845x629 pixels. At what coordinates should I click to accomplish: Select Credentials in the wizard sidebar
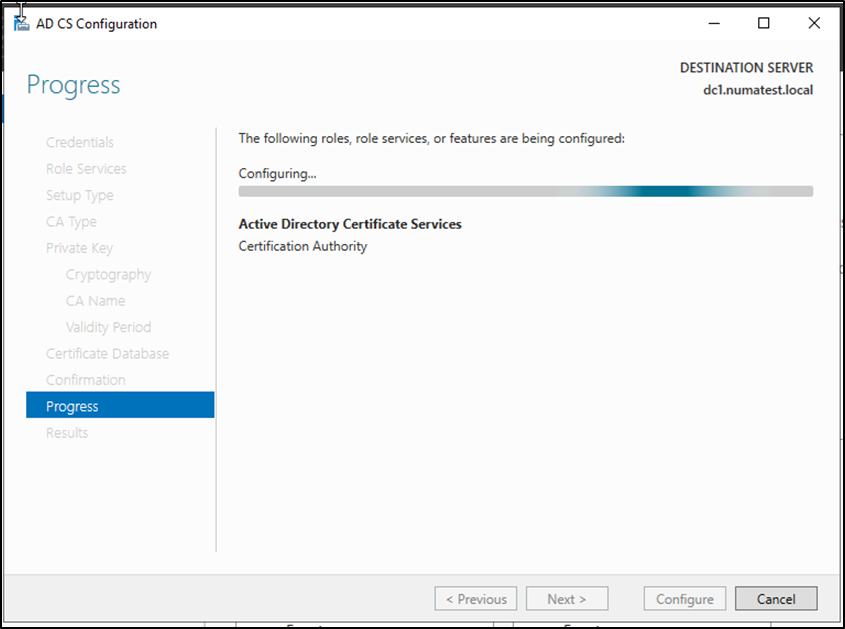(80, 143)
